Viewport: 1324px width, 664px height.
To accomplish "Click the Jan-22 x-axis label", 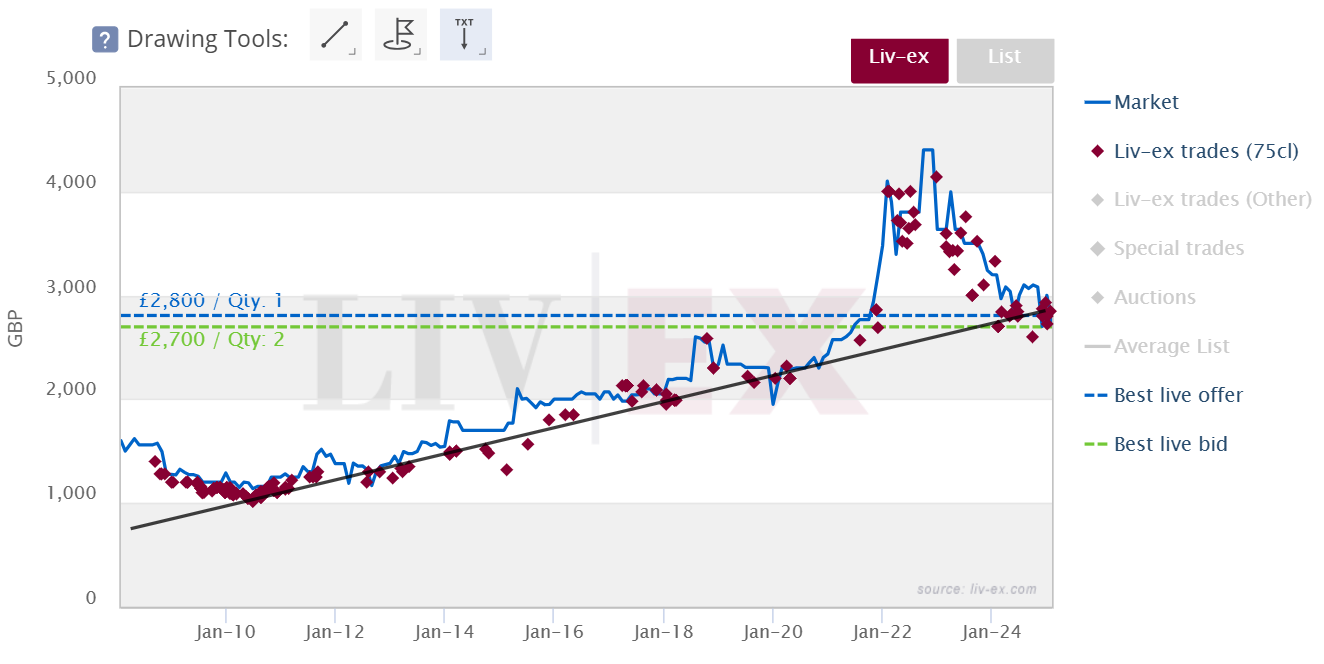I will click(x=882, y=632).
